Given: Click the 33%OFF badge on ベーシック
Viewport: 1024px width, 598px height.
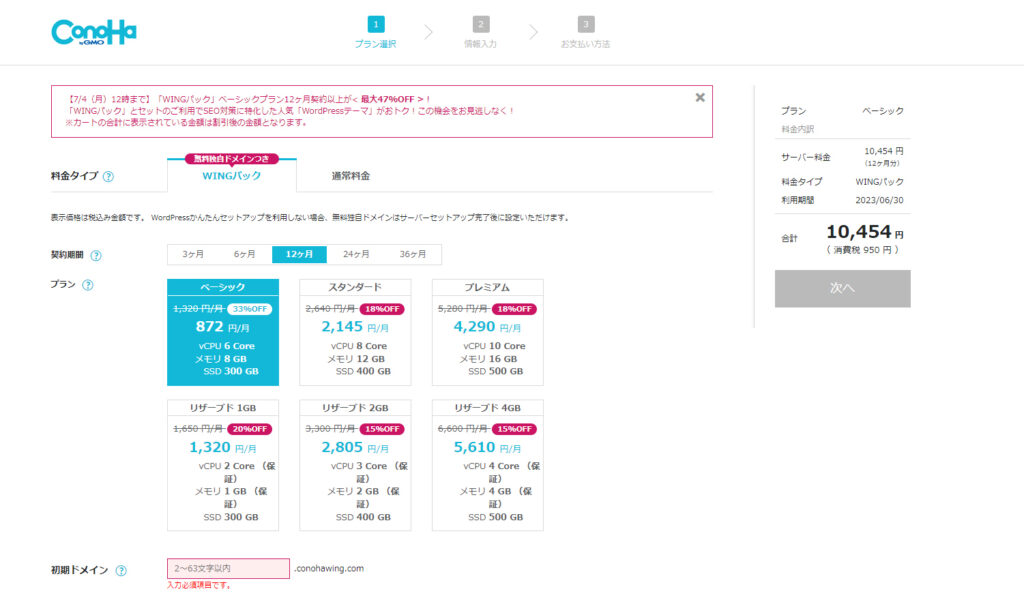Looking at the screenshot, I should point(249,309).
